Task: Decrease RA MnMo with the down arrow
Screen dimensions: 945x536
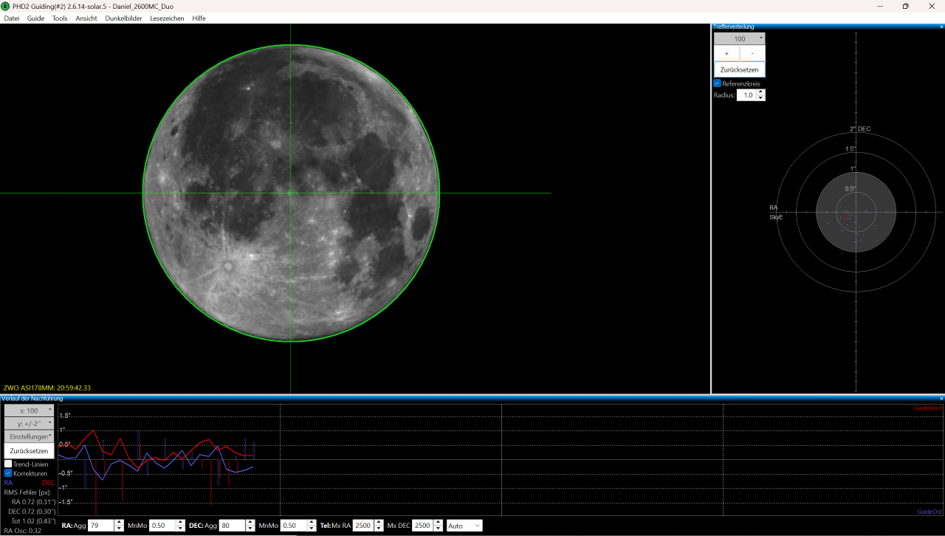Action: 180,529
